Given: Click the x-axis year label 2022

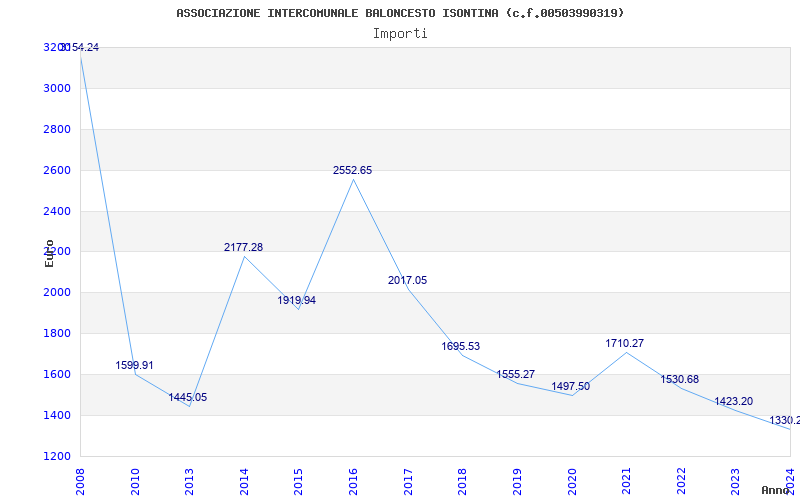Looking at the screenshot, I should pyautogui.click(x=681, y=482).
